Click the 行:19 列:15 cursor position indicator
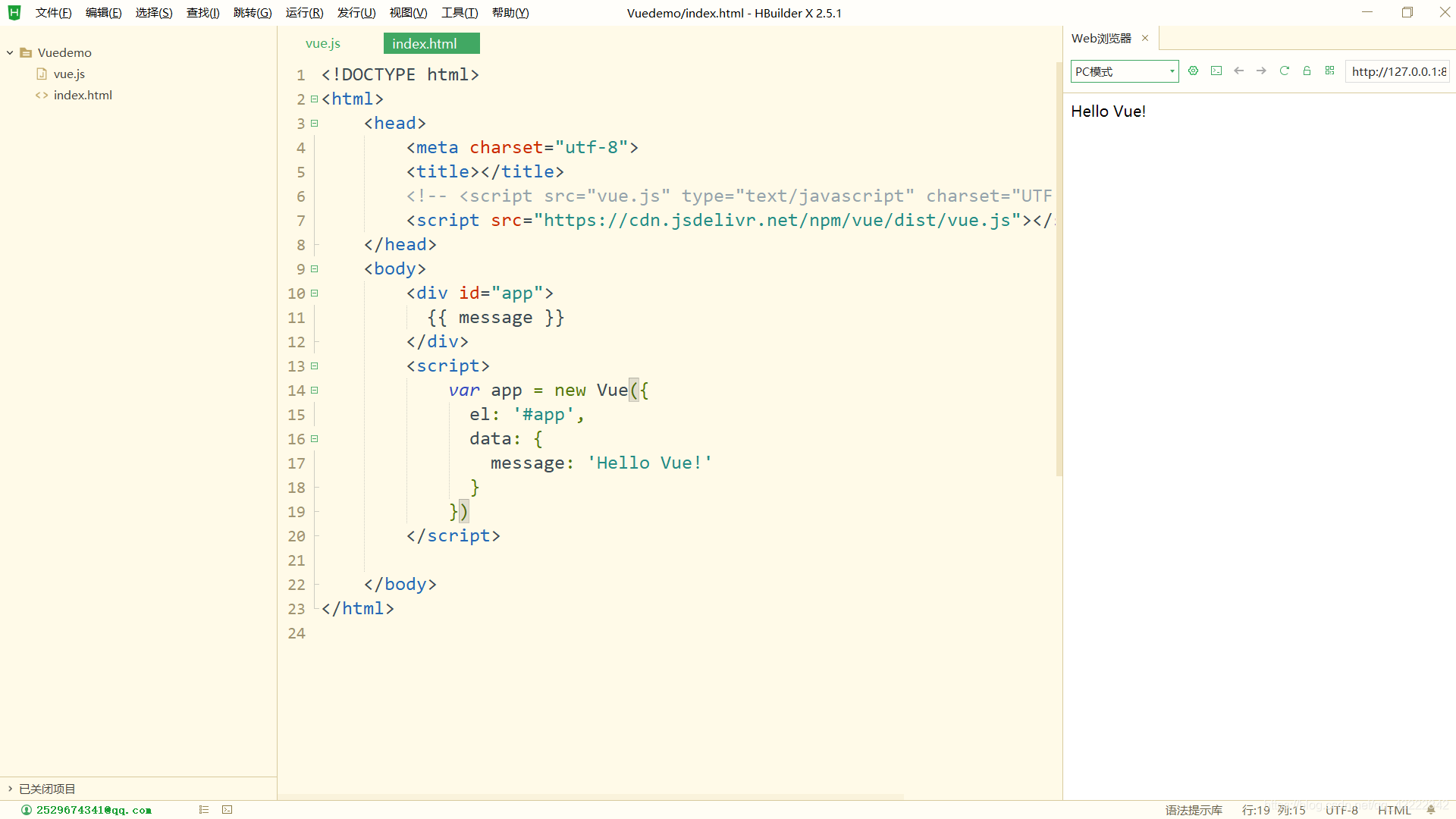1456x819 pixels. tap(1274, 810)
